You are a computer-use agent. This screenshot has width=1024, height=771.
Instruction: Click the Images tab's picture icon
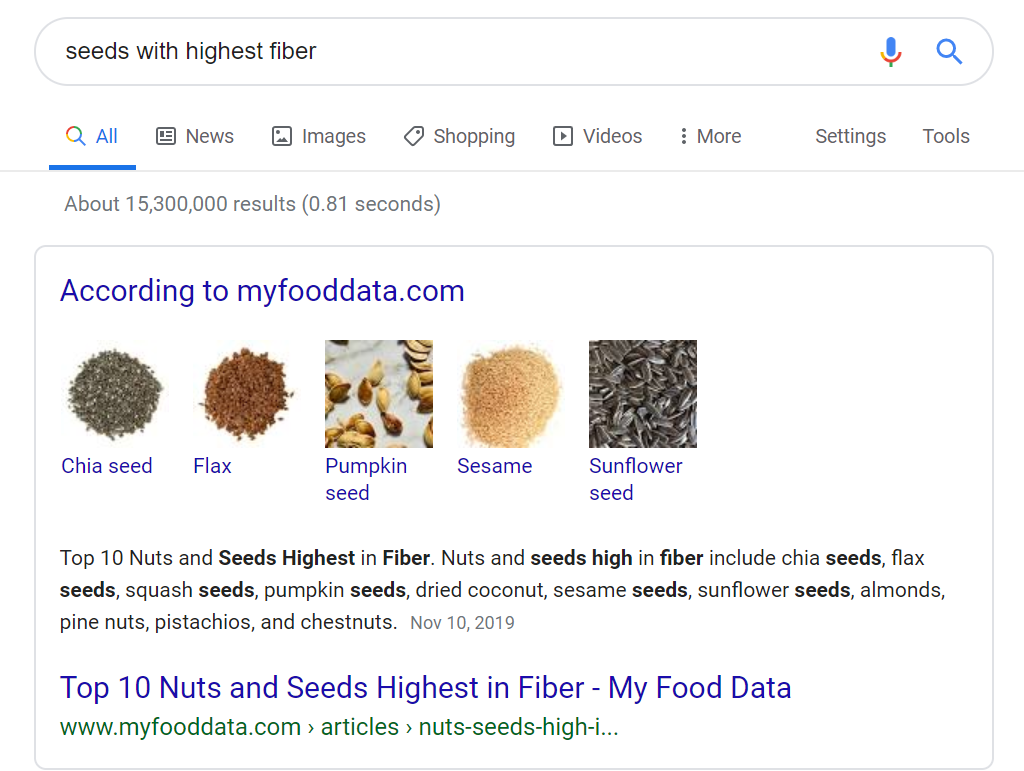click(x=282, y=135)
